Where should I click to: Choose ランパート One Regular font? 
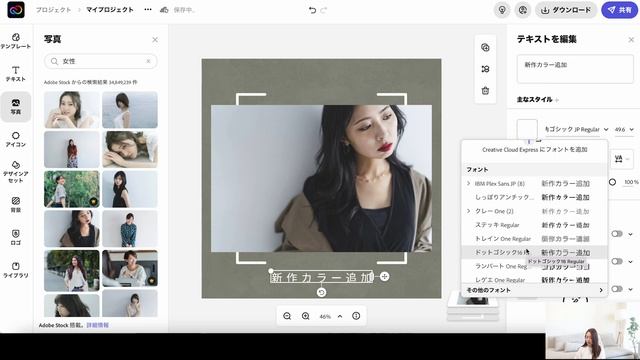534,266
